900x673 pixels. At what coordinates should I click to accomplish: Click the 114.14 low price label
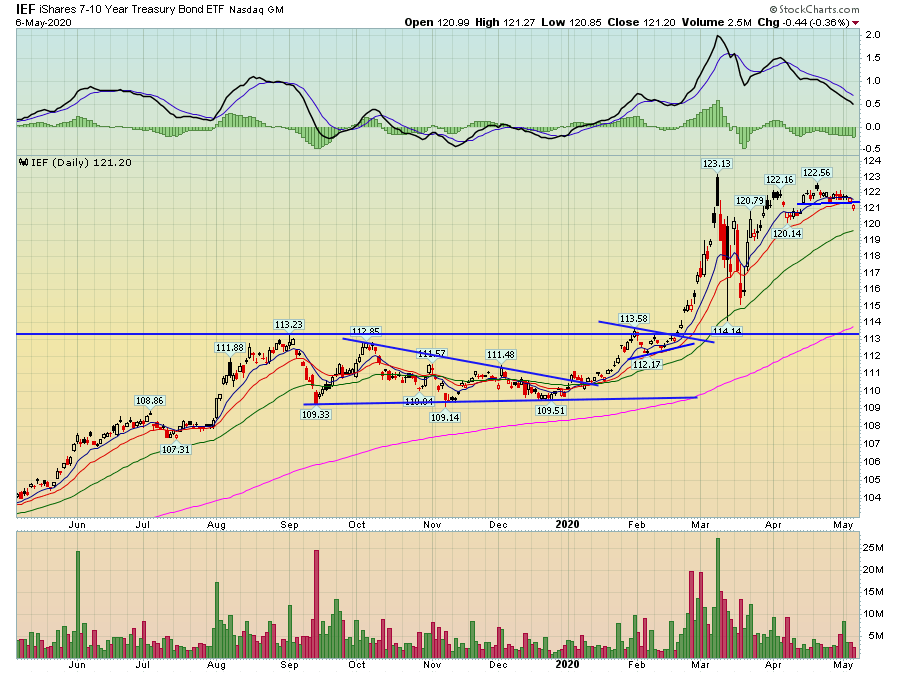(x=727, y=331)
